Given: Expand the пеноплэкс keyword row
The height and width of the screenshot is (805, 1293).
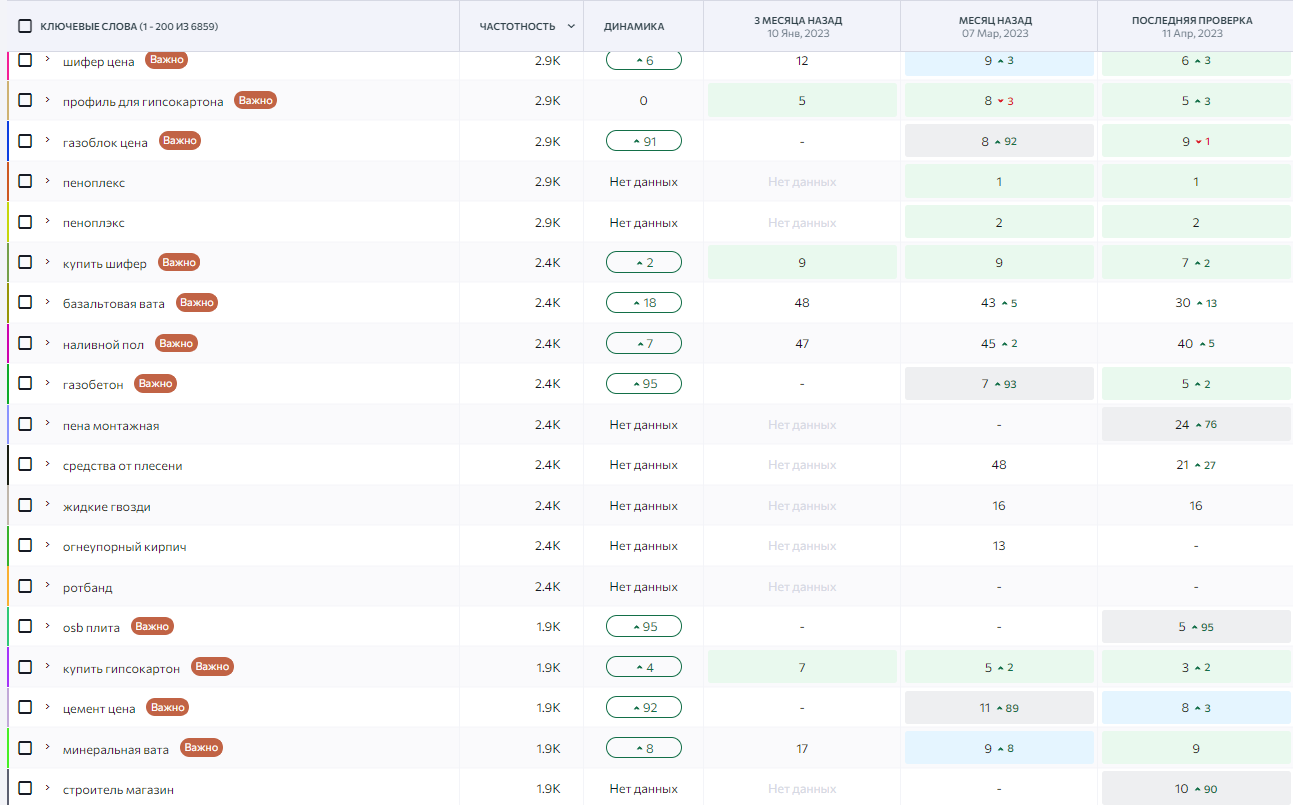Looking at the screenshot, I should coord(47,221).
